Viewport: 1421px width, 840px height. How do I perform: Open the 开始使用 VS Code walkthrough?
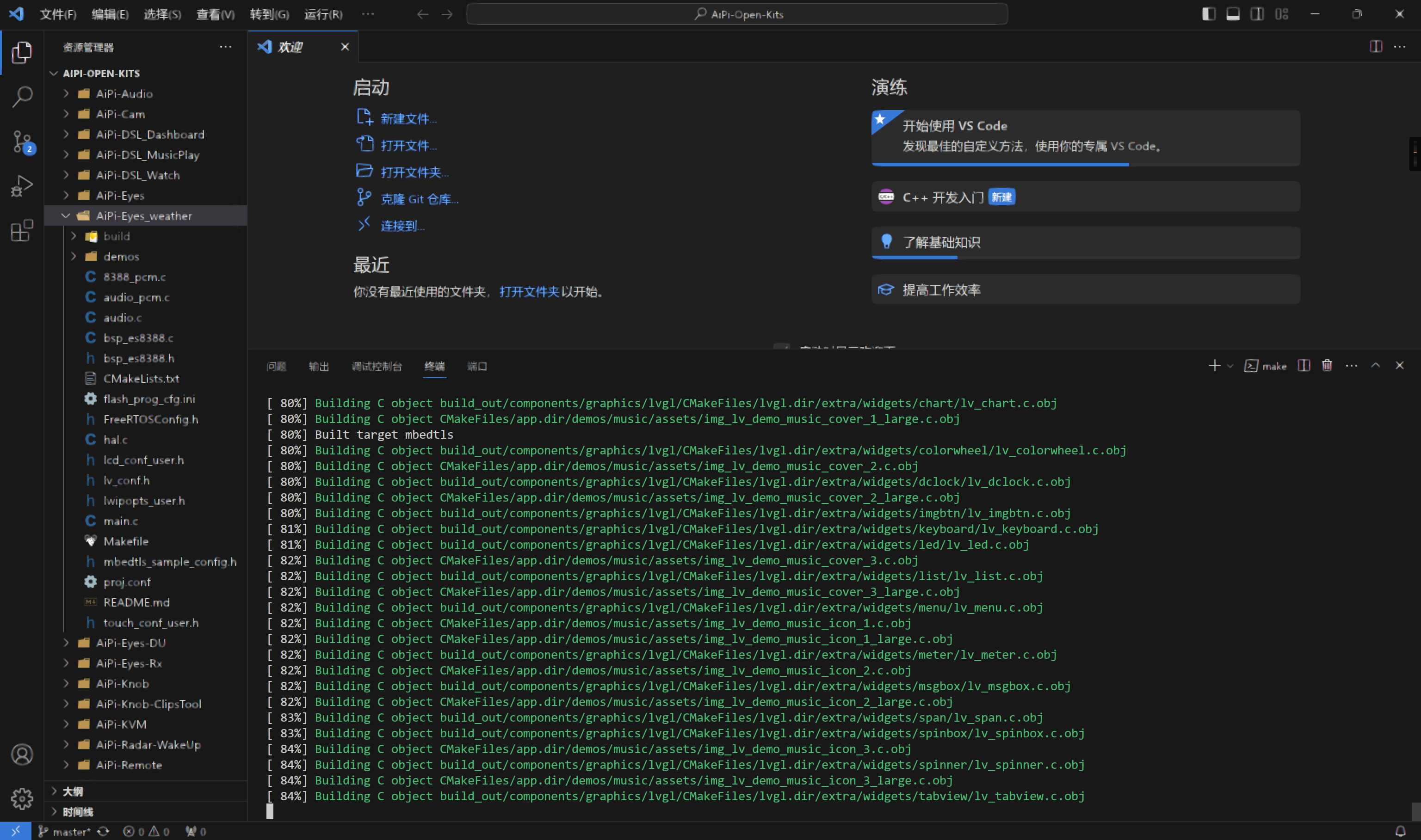[x=1086, y=138]
